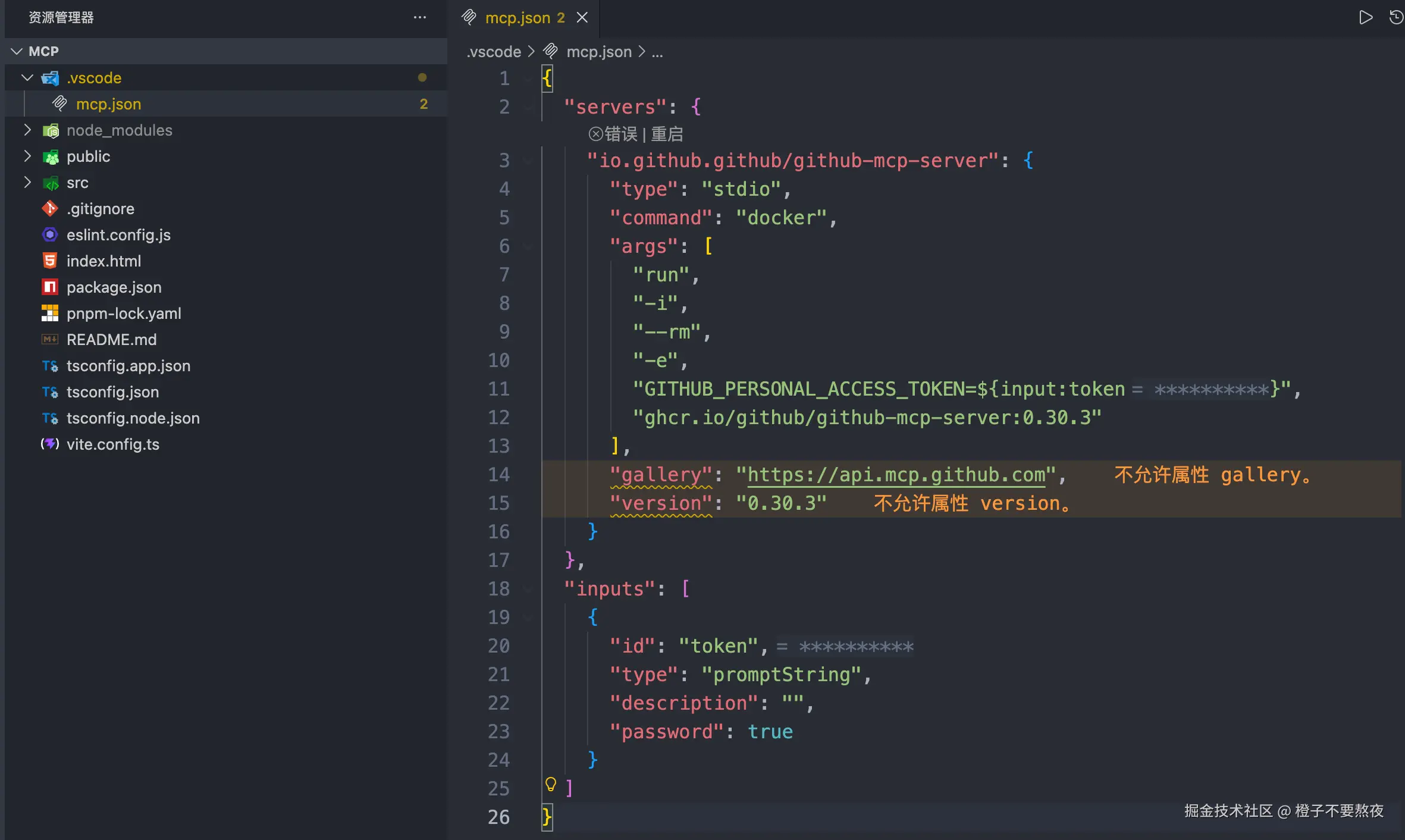Collapse the MCP project section
The image size is (1405, 840).
(x=17, y=52)
